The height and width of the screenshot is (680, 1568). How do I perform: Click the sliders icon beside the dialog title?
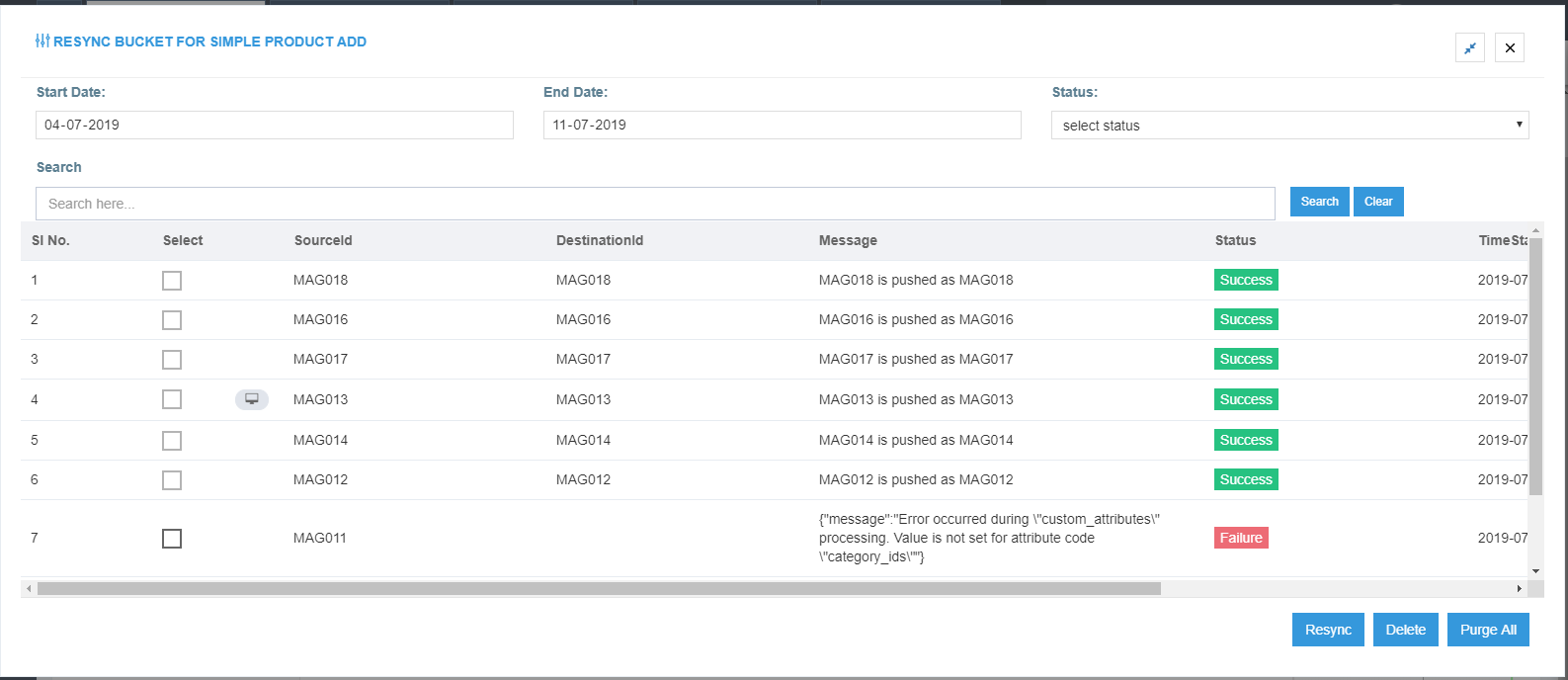(x=42, y=42)
